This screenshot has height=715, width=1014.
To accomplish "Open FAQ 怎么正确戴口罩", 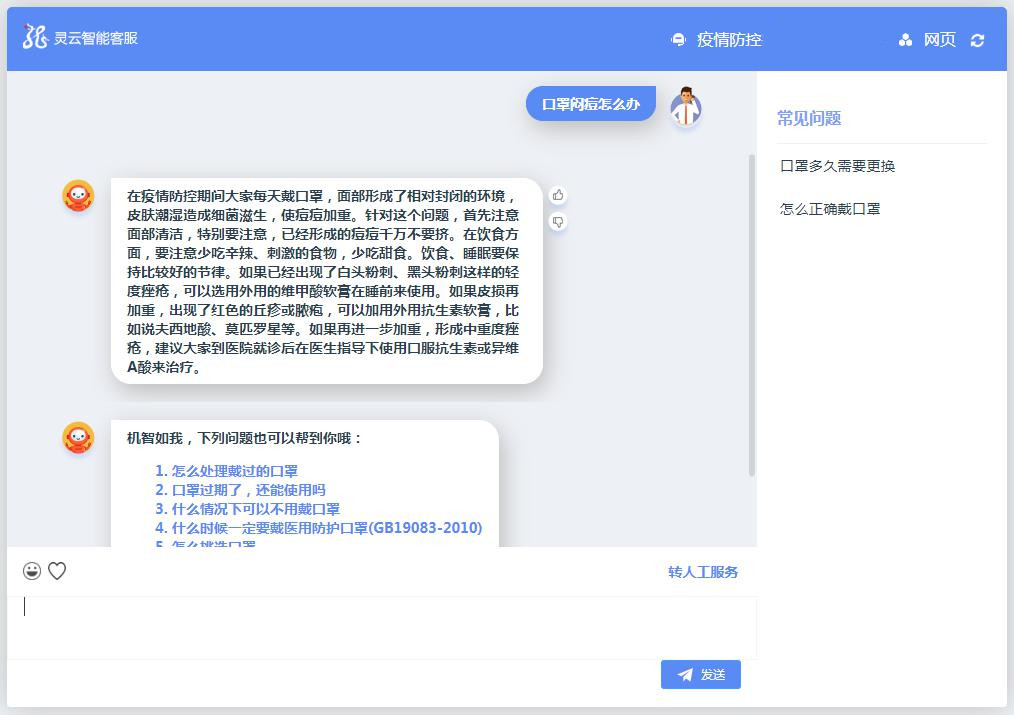I will click(830, 209).
